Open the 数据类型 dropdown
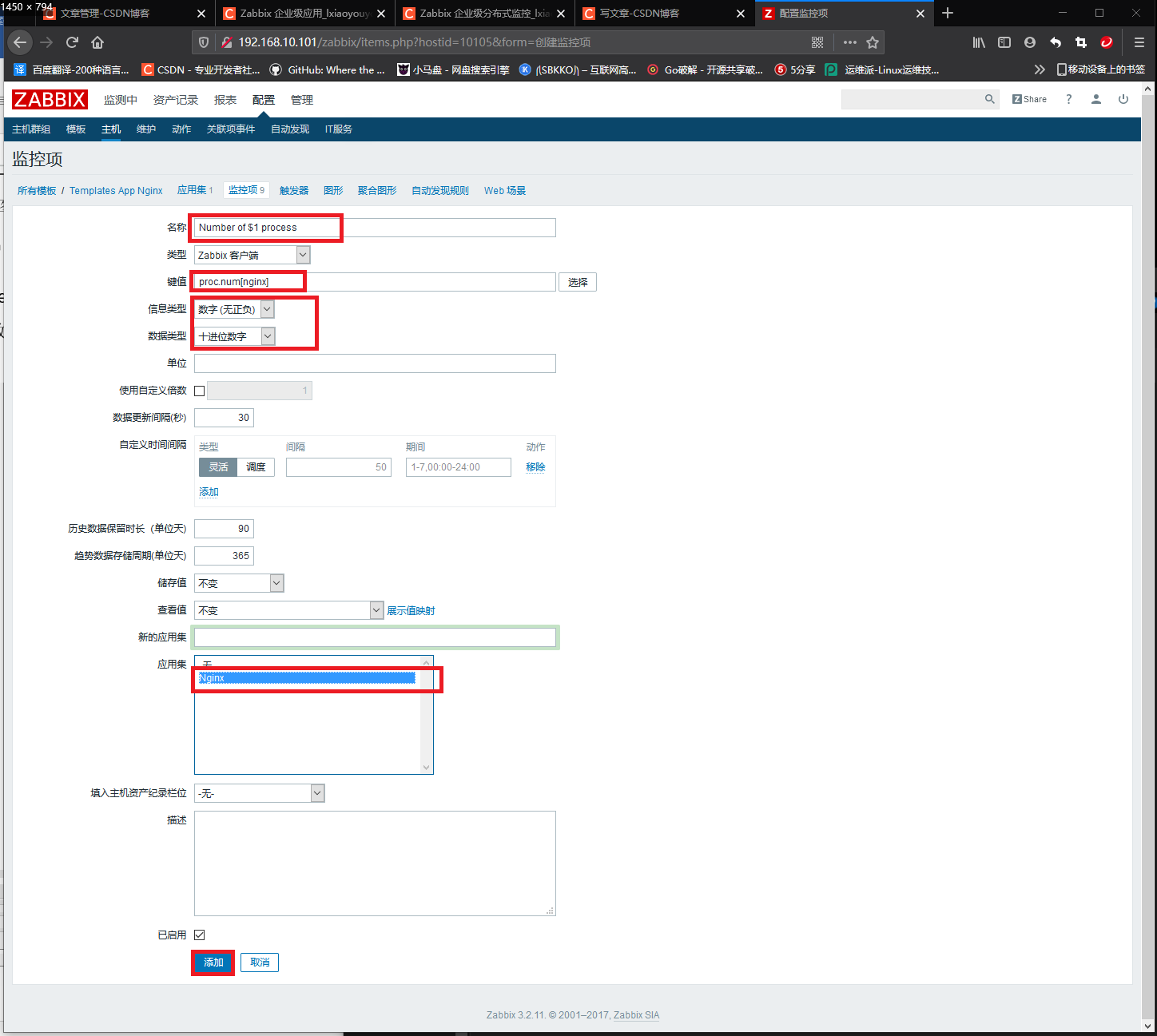This screenshot has width=1157, height=1036. [x=235, y=336]
